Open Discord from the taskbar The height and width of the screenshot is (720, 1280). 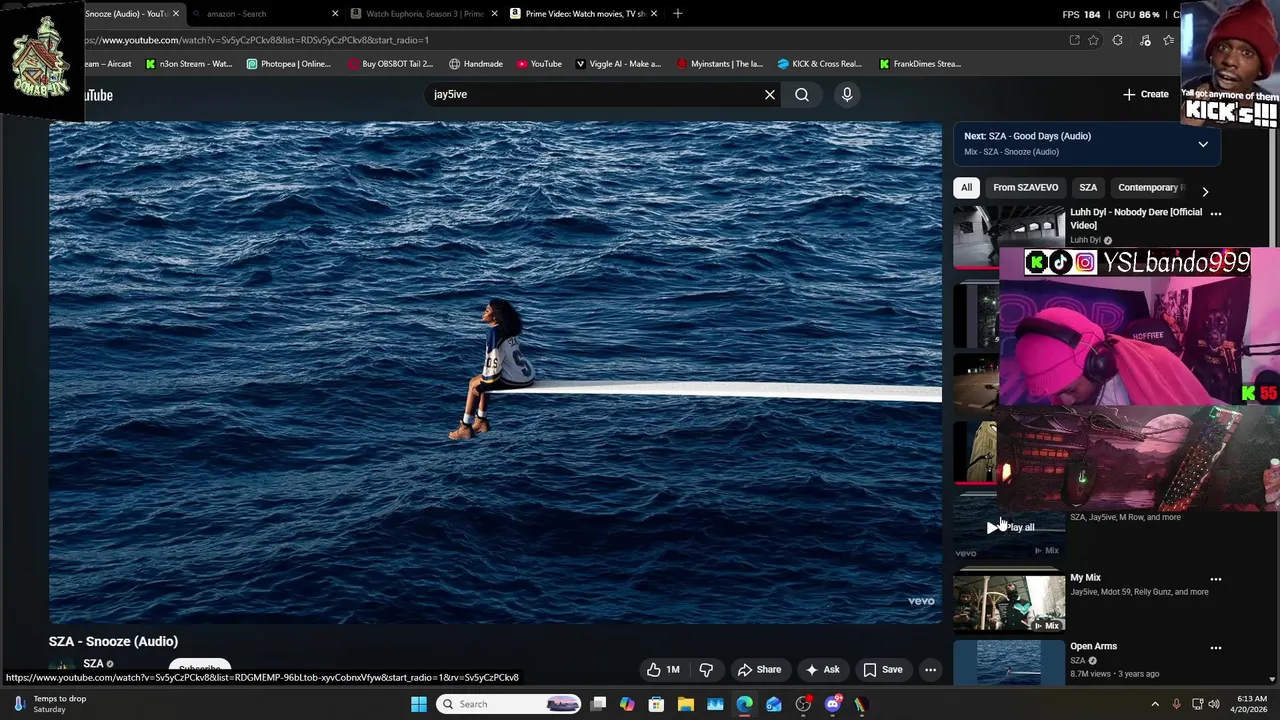pos(833,704)
